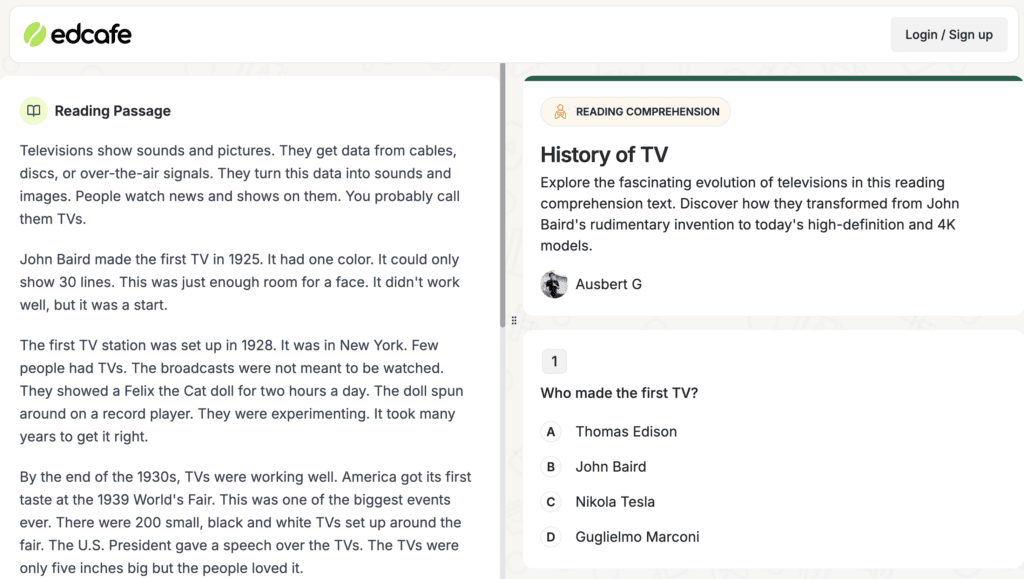Viewport: 1024px width, 579px height.
Task: Click the Reading Comprehension label tag
Action: point(635,112)
